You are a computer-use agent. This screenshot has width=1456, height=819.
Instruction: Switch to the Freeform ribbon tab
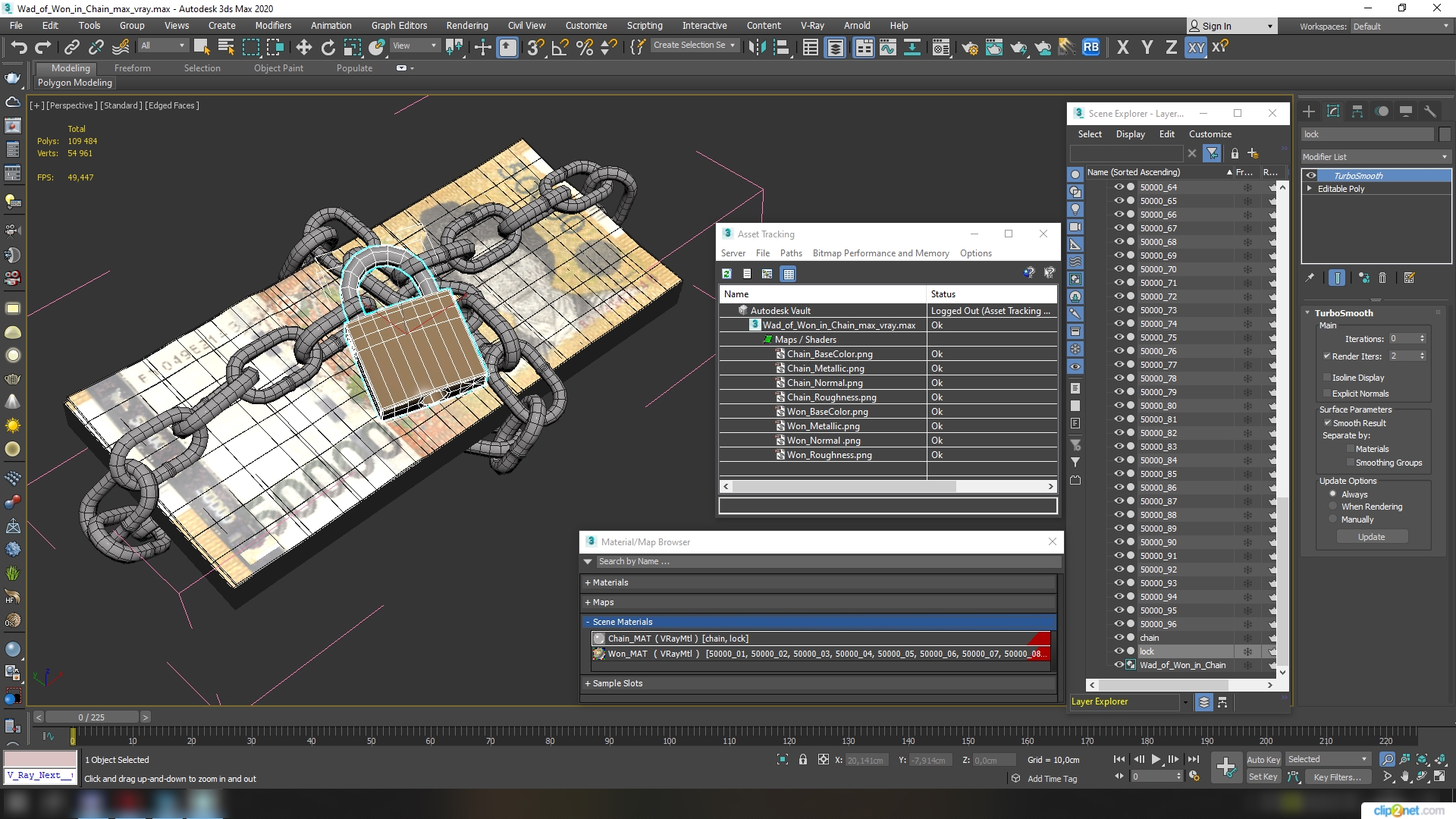(132, 67)
